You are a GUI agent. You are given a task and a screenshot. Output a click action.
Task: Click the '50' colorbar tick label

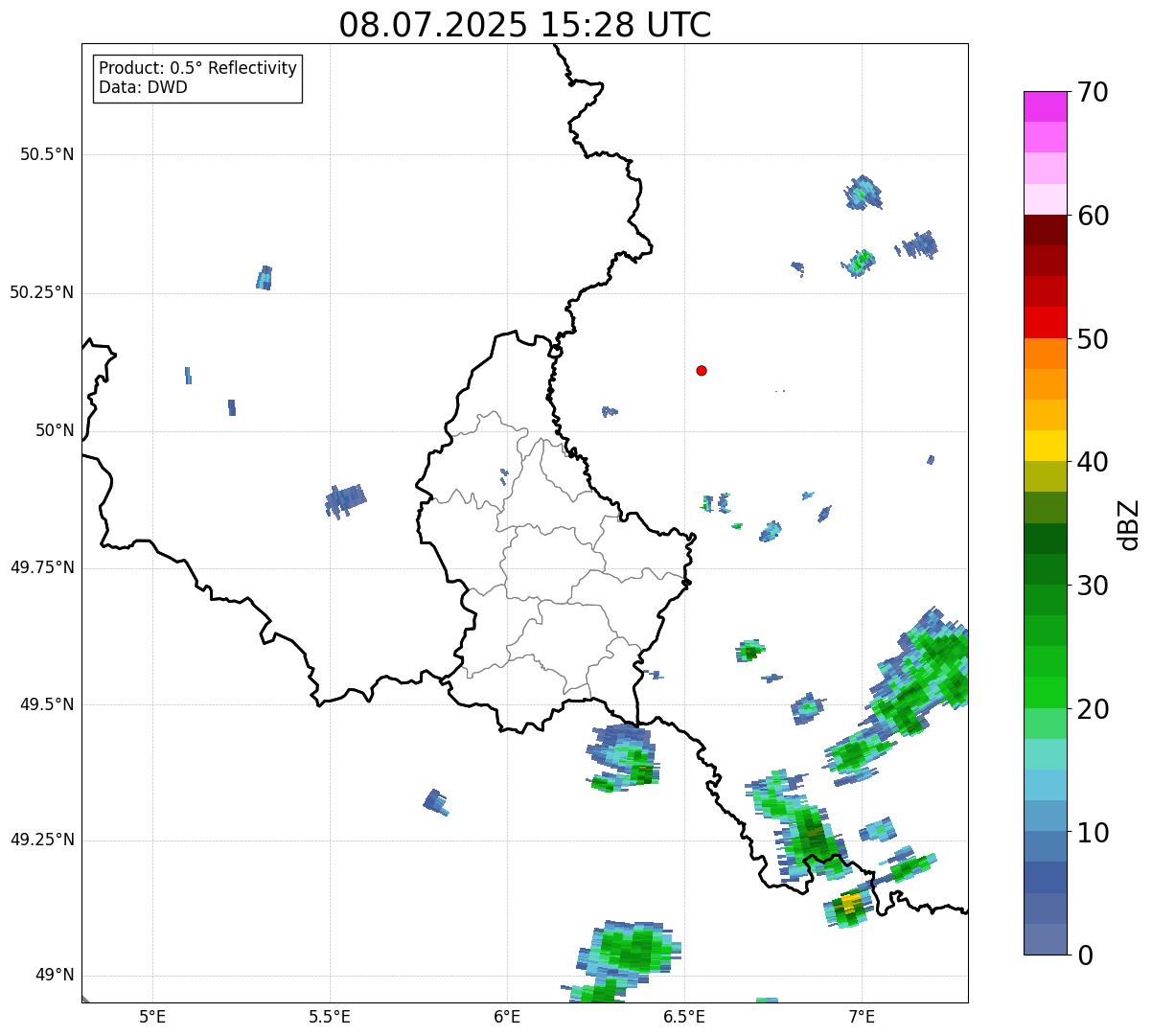1093,339
